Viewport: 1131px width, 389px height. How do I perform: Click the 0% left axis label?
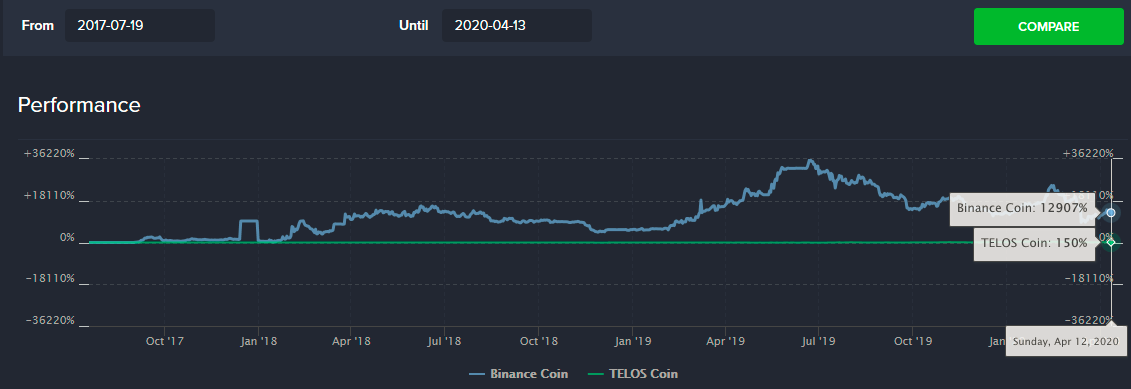point(66,237)
